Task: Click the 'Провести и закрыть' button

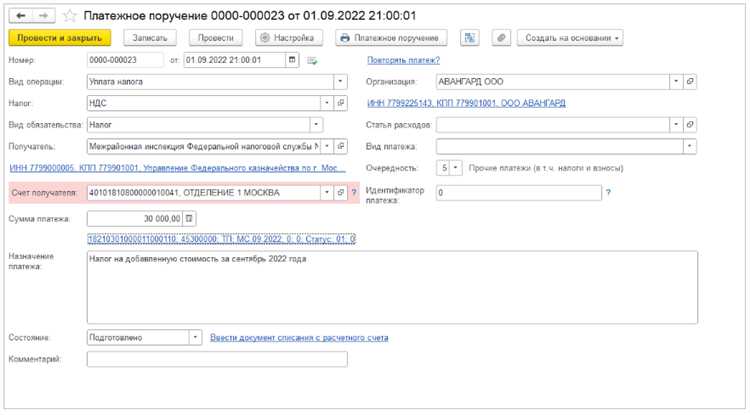Action: [60, 38]
